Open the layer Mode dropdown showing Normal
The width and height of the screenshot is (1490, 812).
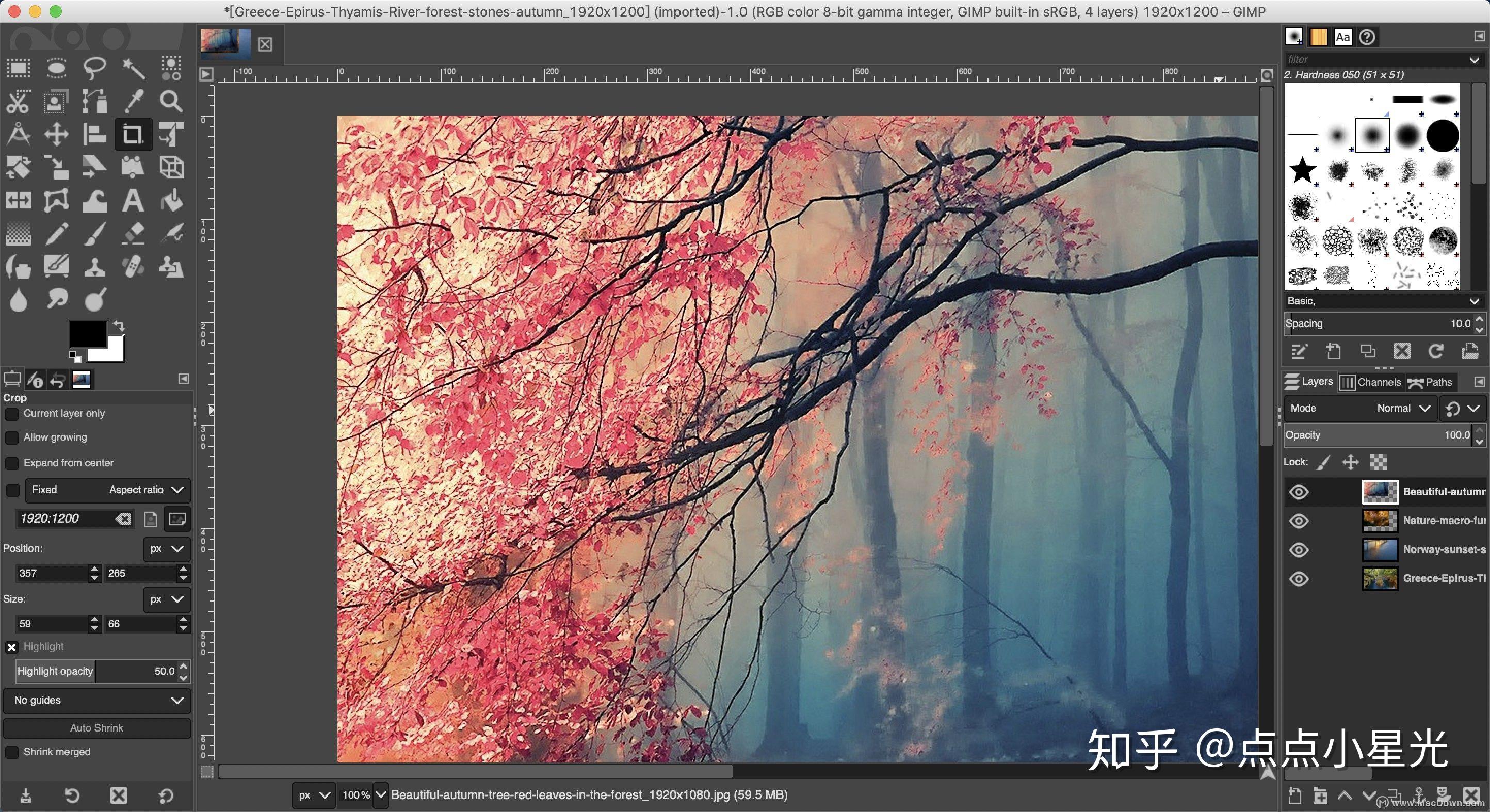(x=1400, y=408)
